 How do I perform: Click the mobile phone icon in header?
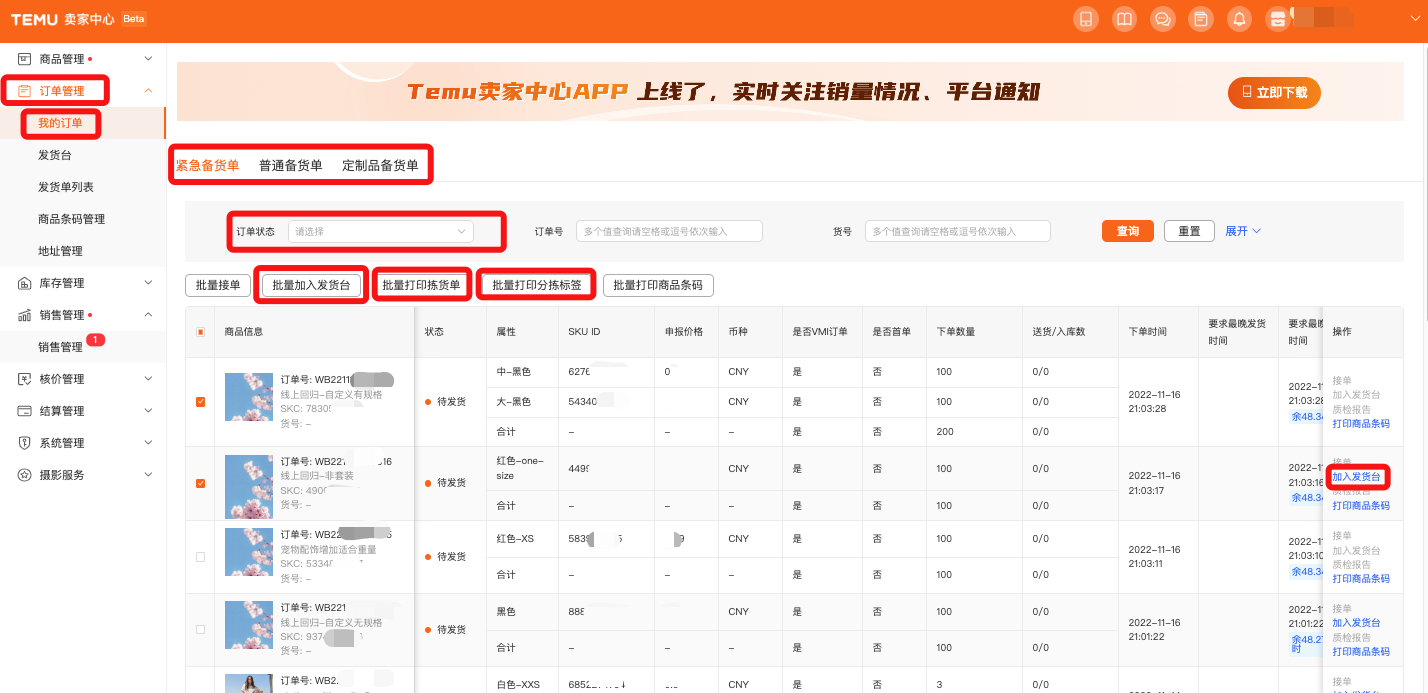pos(1085,19)
